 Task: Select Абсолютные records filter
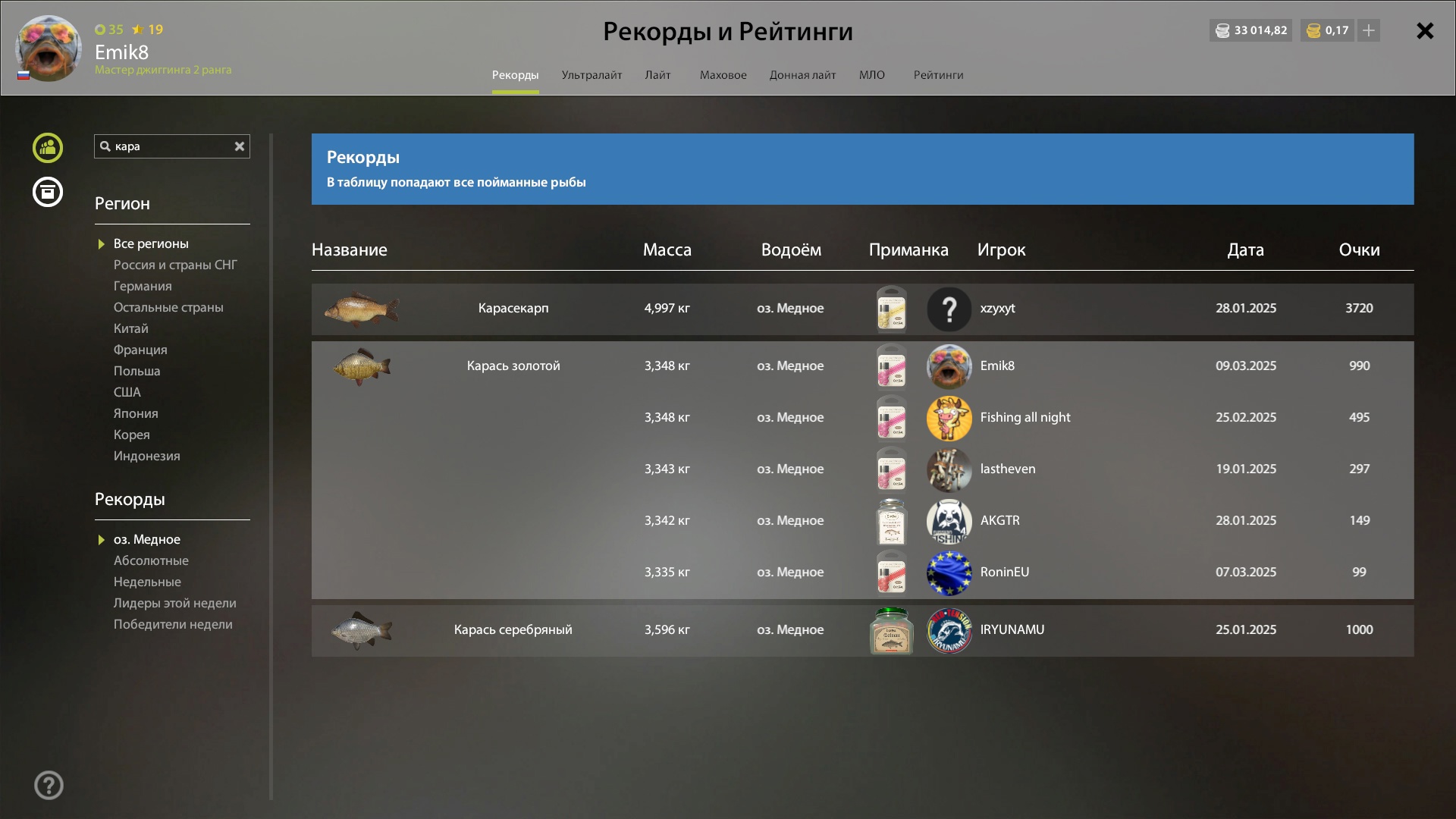(151, 560)
